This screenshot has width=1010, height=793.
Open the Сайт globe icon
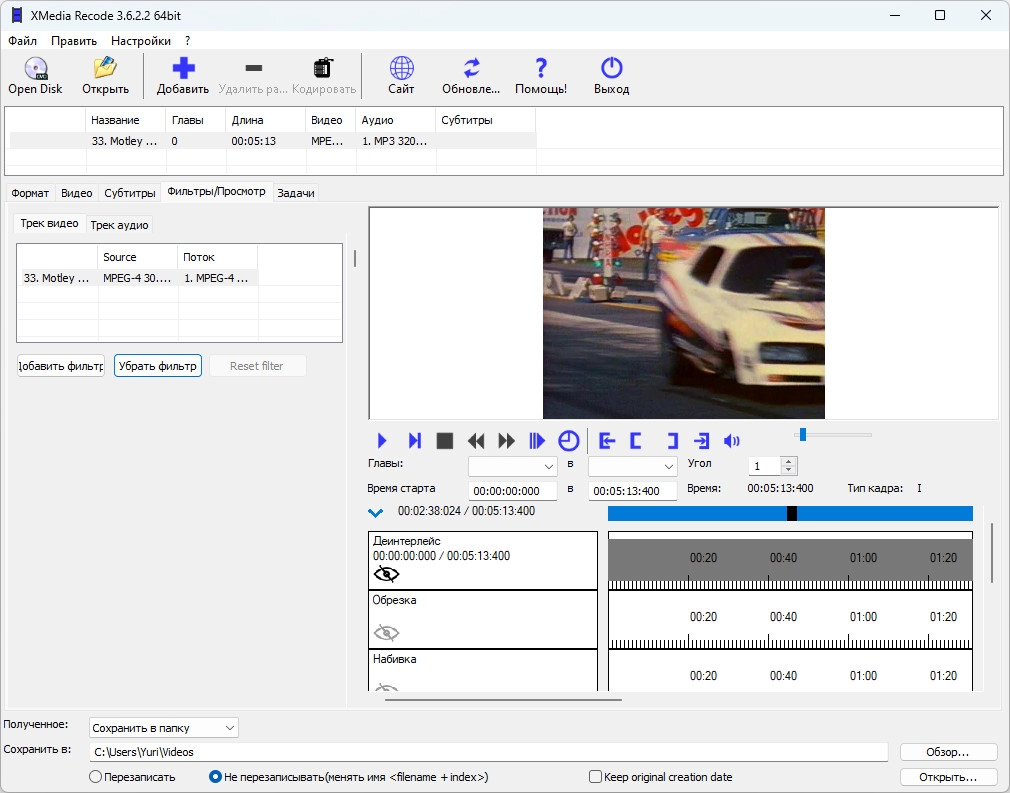click(401, 69)
